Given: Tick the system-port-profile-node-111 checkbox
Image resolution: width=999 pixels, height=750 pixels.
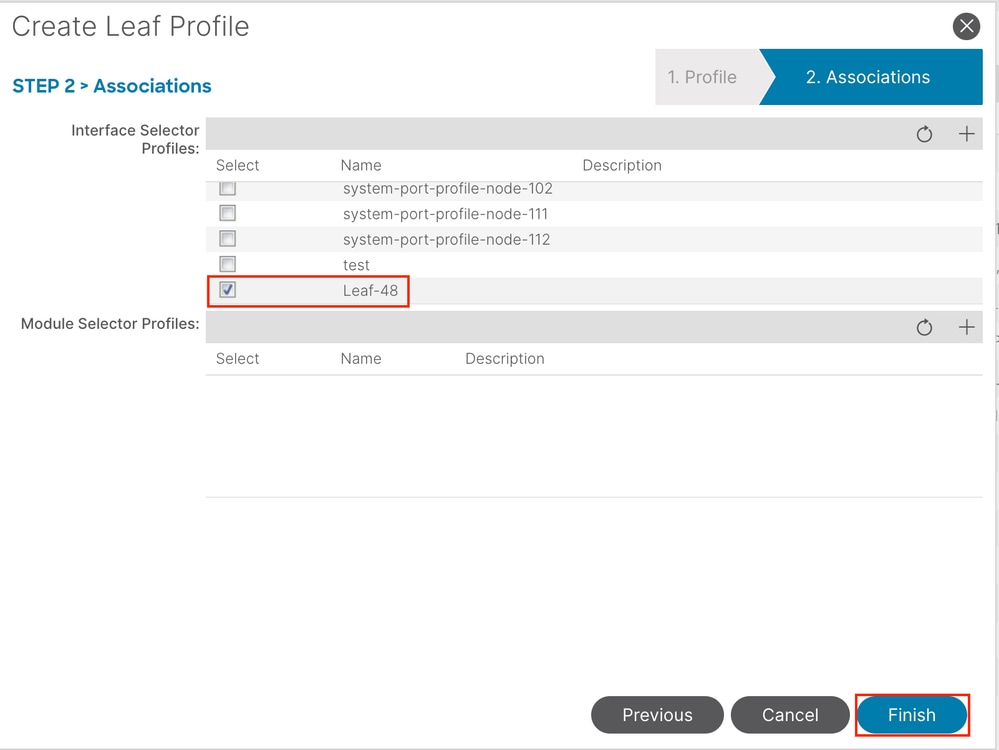Looking at the screenshot, I should click(x=228, y=213).
